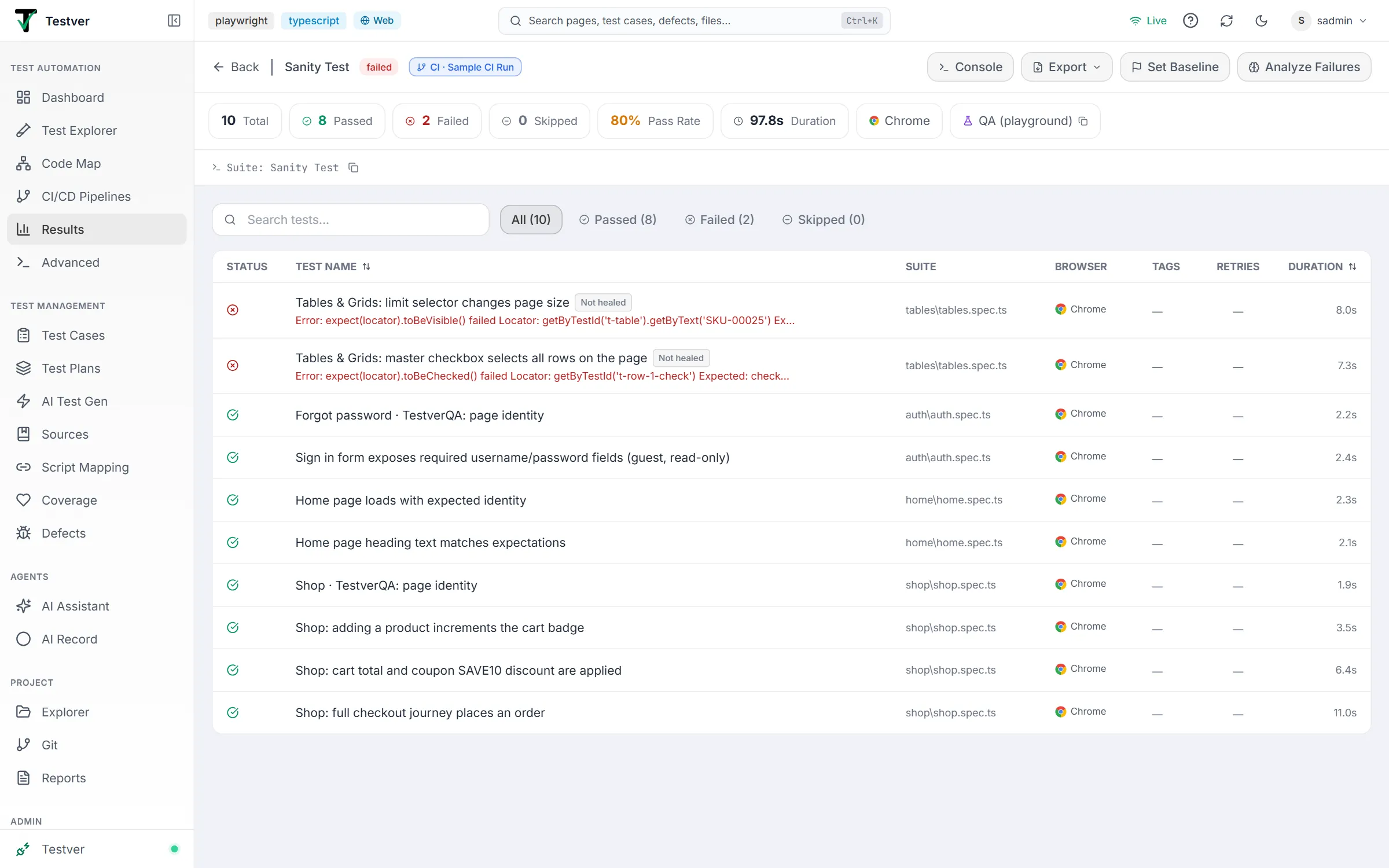The image size is (1389, 868).
Task: Open CI/CD Pipelines in sidebar
Action: tap(97, 196)
